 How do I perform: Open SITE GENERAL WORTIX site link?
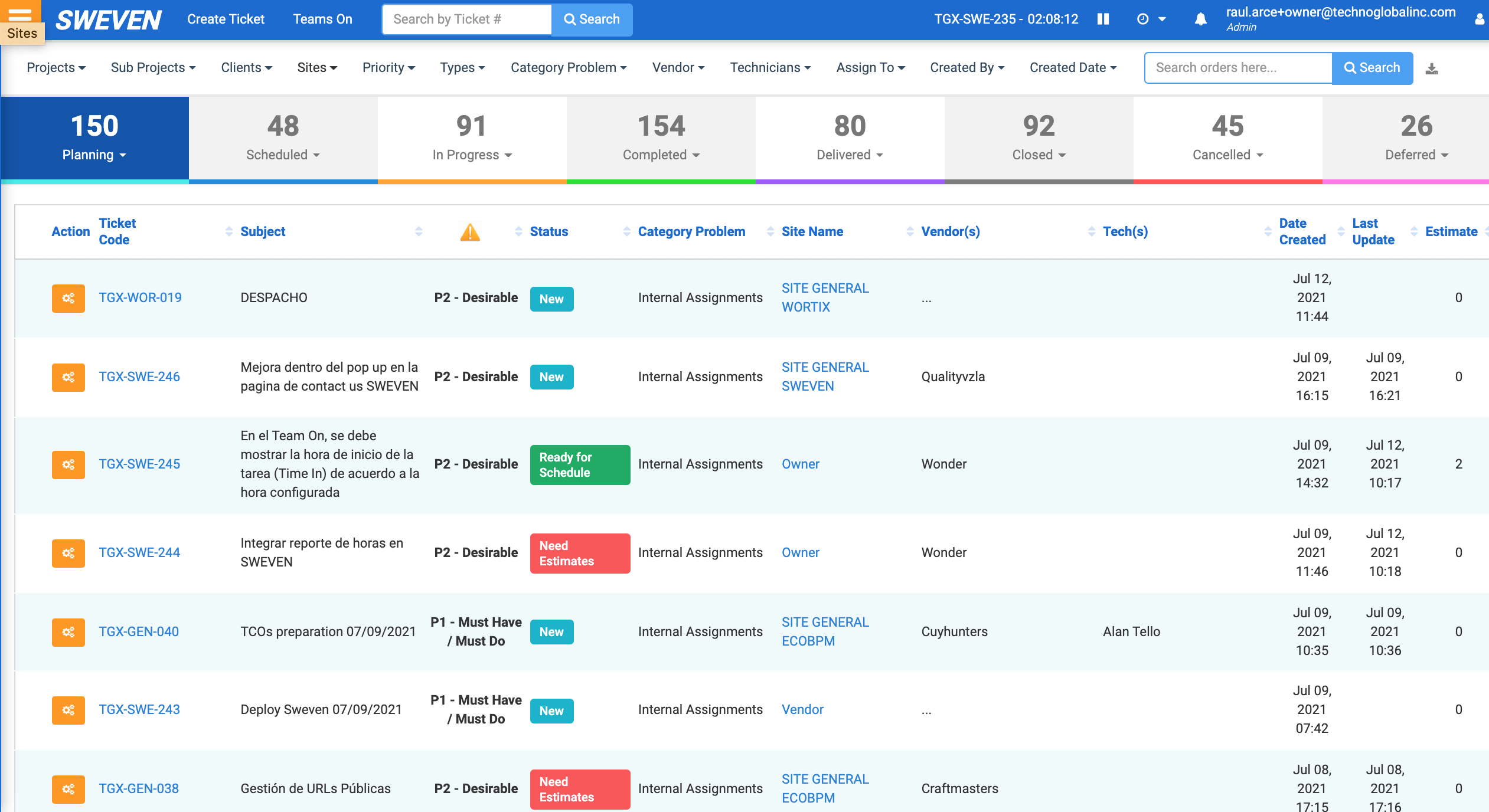click(x=825, y=298)
